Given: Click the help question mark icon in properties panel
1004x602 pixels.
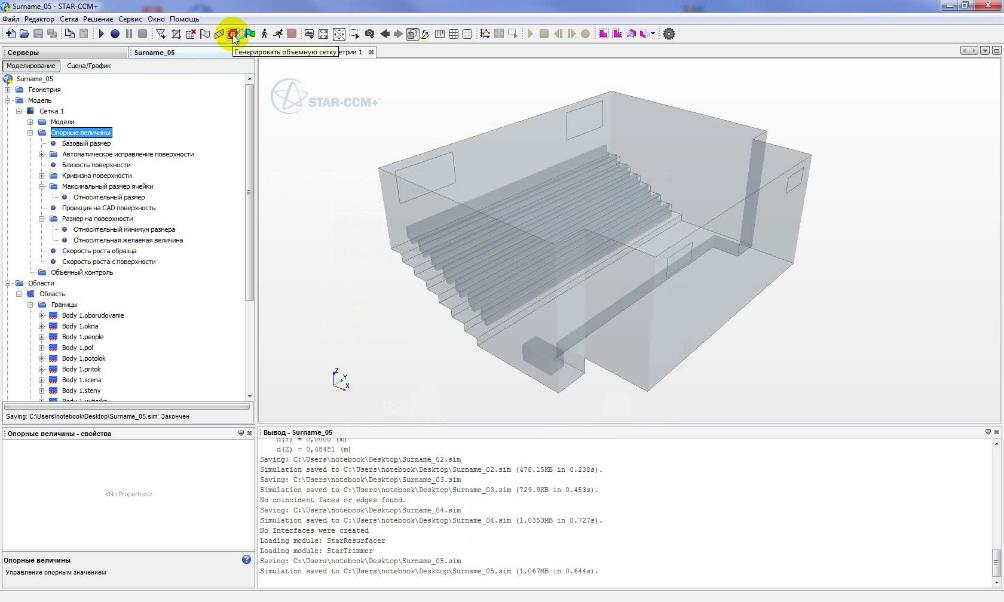Looking at the screenshot, I should tap(246, 560).
